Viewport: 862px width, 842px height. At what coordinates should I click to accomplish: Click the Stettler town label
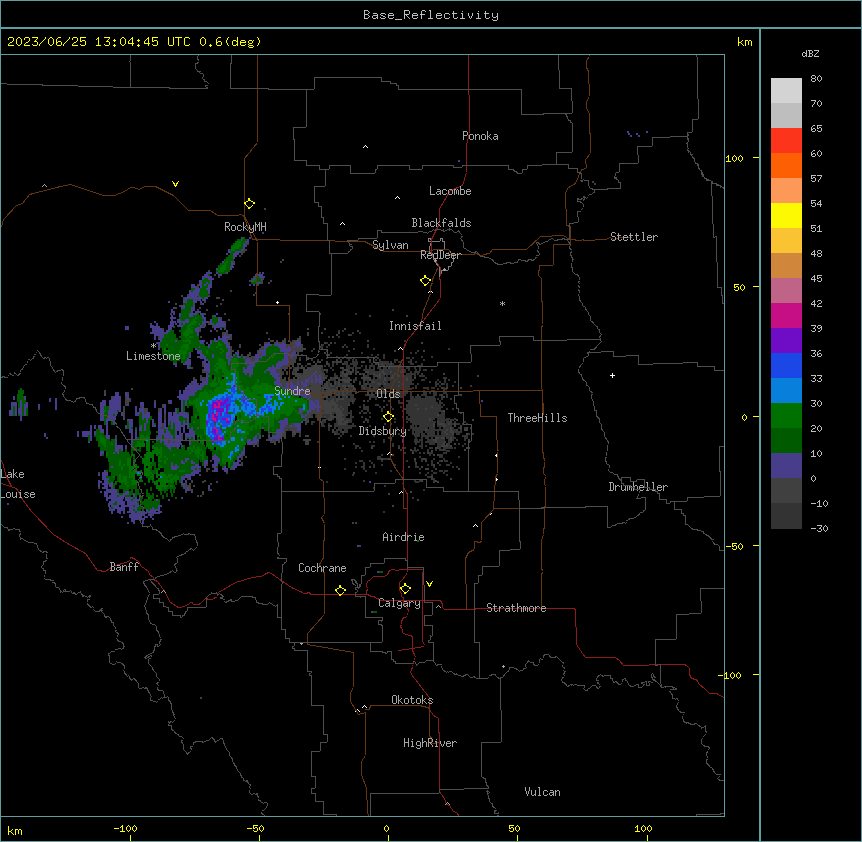[634, 237]
